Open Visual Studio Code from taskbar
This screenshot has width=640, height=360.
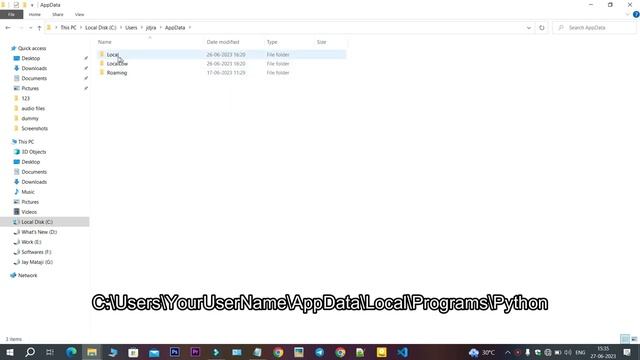click(x=402, y=352)
